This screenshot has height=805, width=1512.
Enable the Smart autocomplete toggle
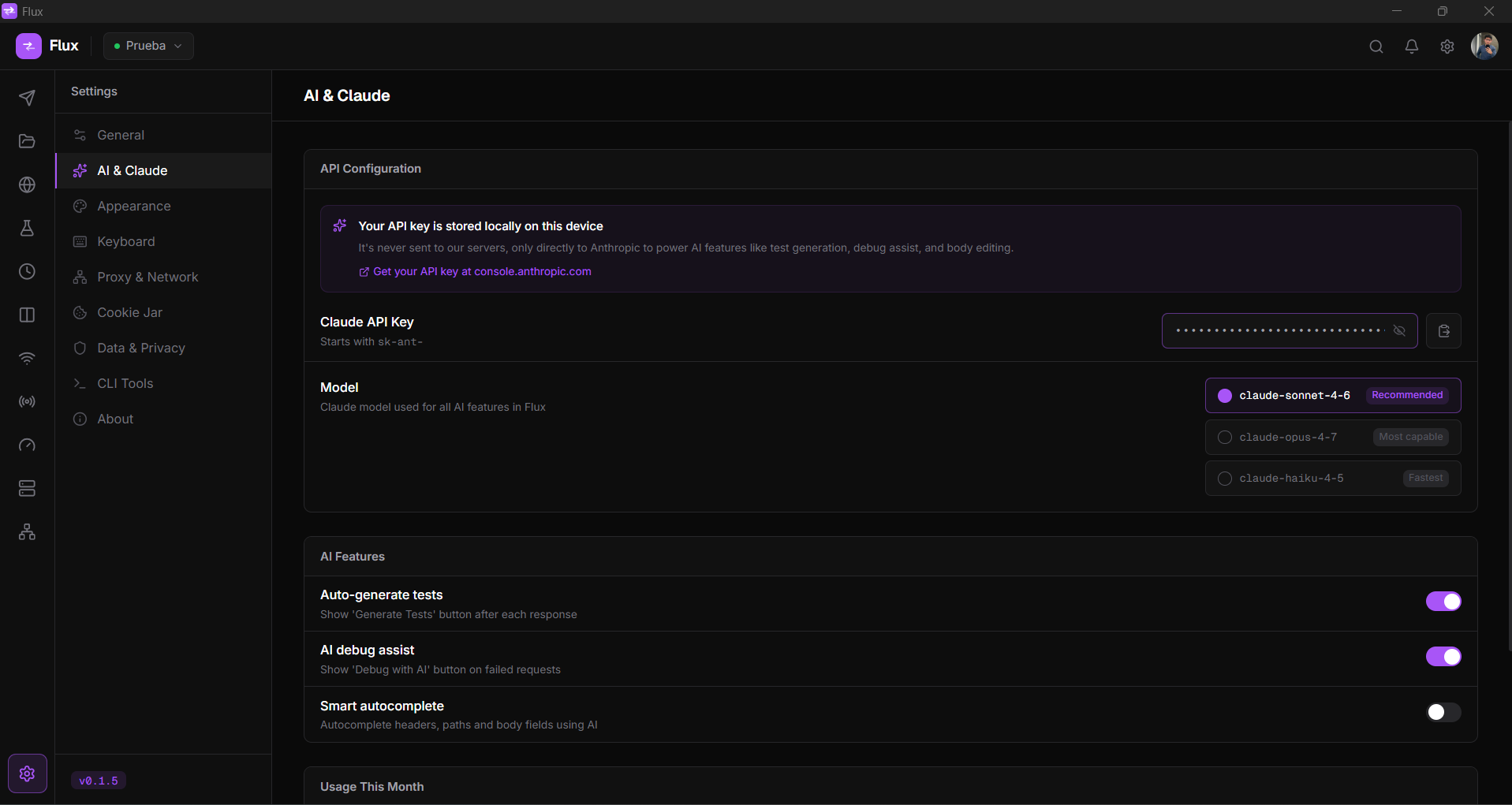1443,712
